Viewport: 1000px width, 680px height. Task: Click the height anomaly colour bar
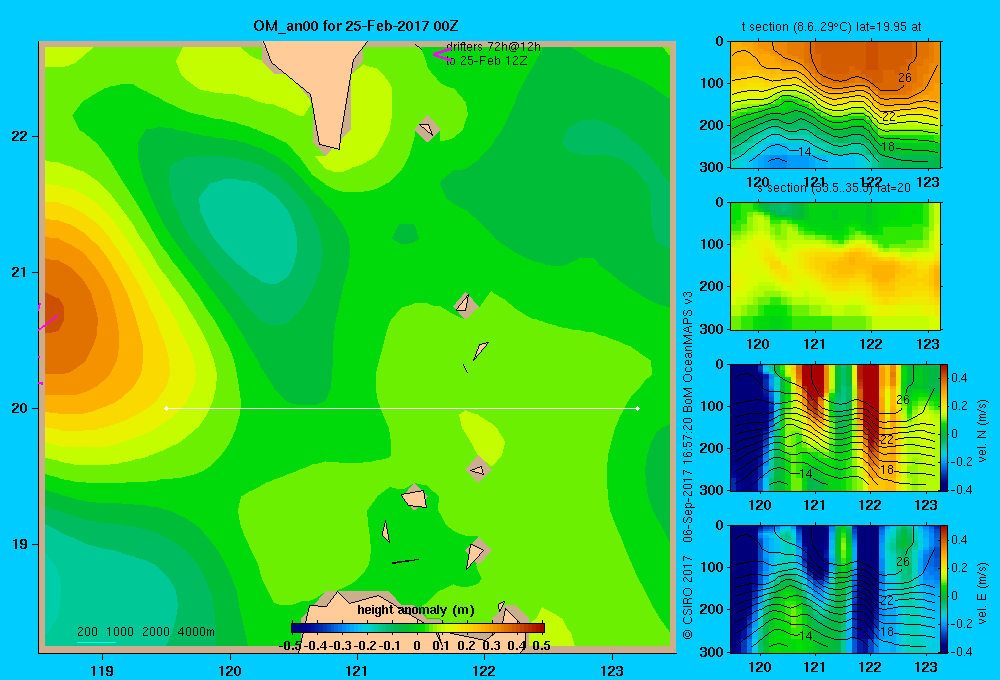418,628
